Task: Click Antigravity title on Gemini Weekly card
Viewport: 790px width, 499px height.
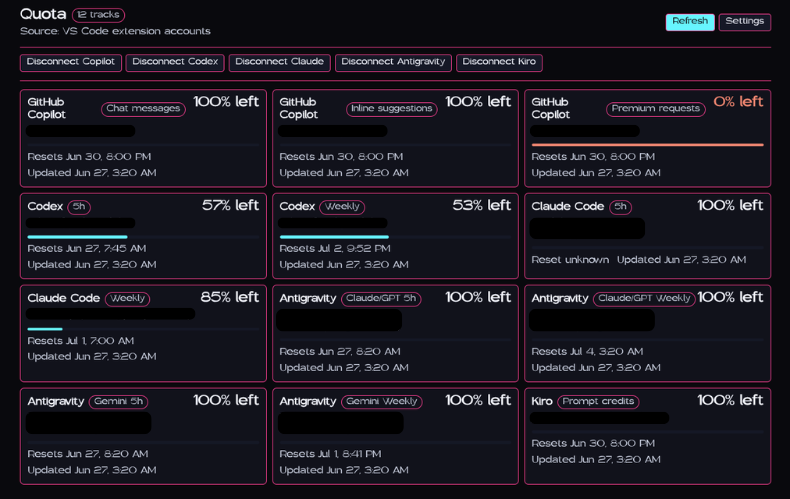Action: point(308,401)
